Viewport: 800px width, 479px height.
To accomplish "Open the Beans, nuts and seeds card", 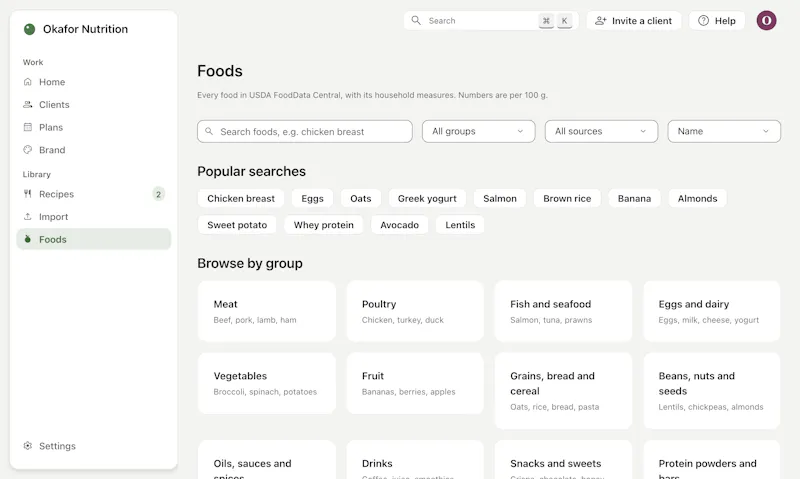I will tap(712, 391).
